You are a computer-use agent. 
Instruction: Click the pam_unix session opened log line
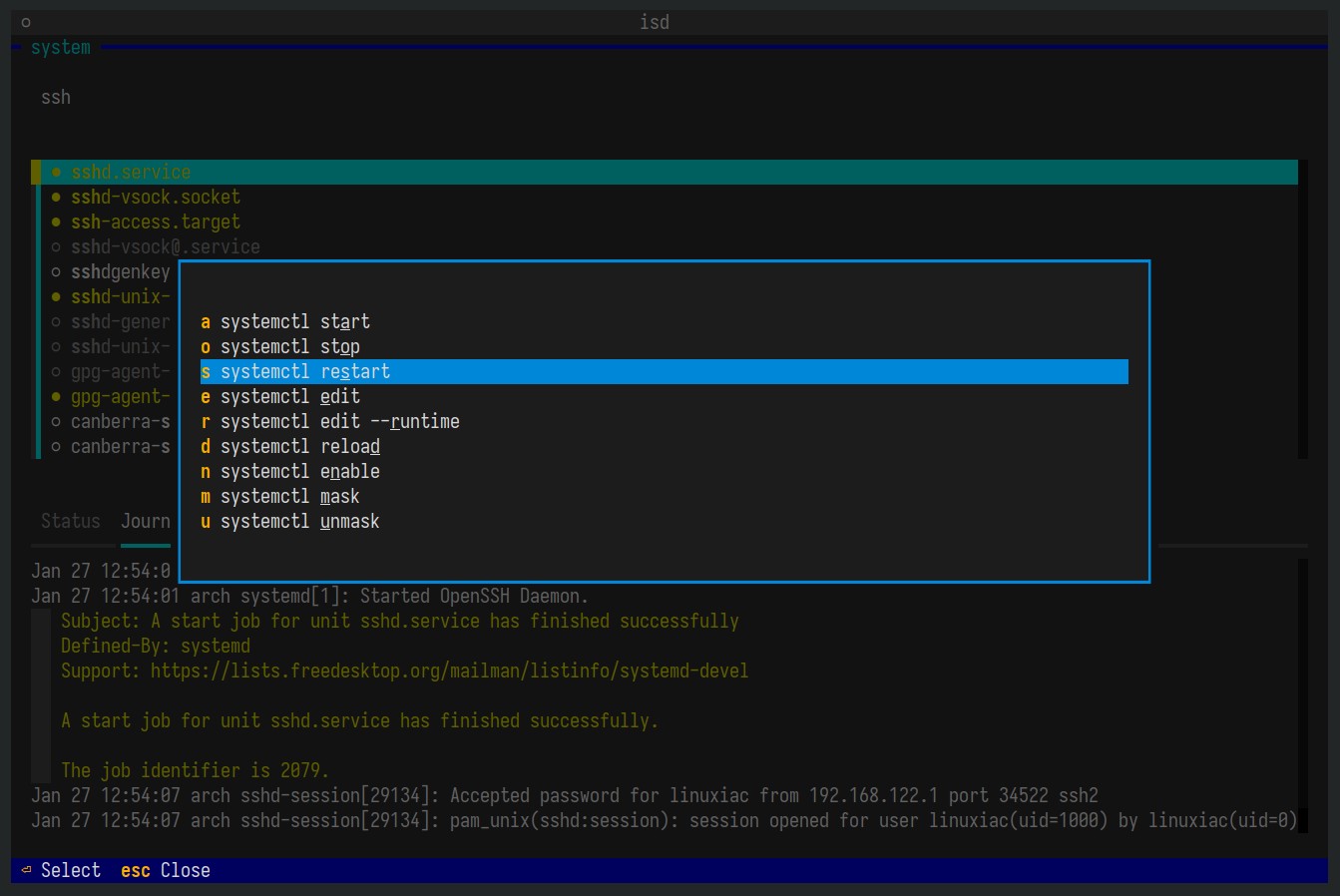[x=665, y=820]
